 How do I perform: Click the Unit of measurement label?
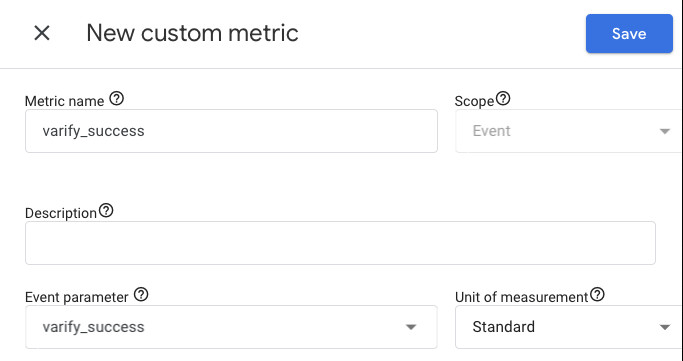point(521,297)
